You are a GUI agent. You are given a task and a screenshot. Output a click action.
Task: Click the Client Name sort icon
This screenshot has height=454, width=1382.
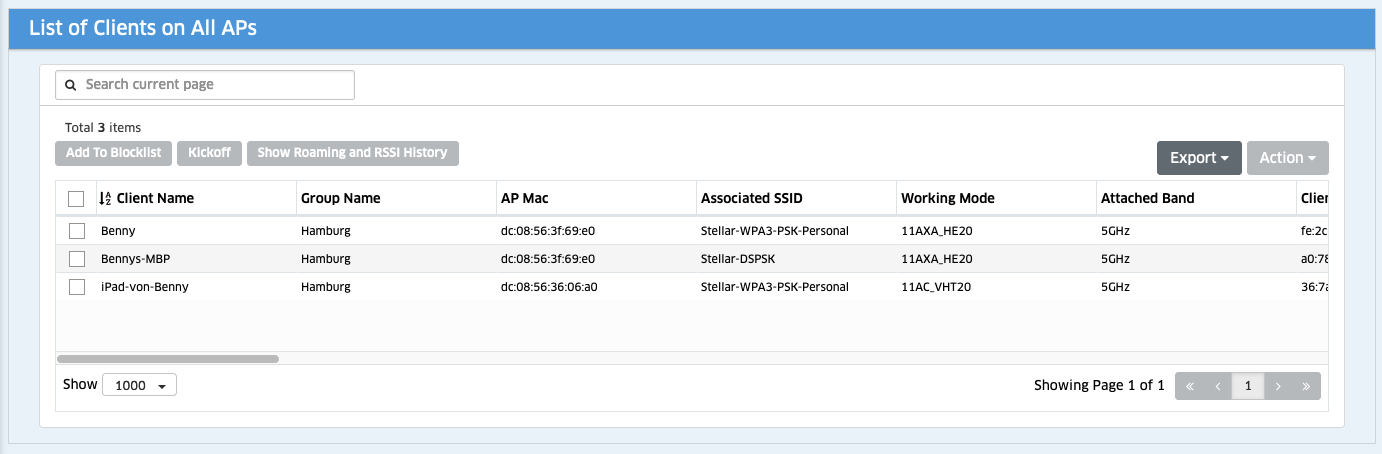(105, 198)
